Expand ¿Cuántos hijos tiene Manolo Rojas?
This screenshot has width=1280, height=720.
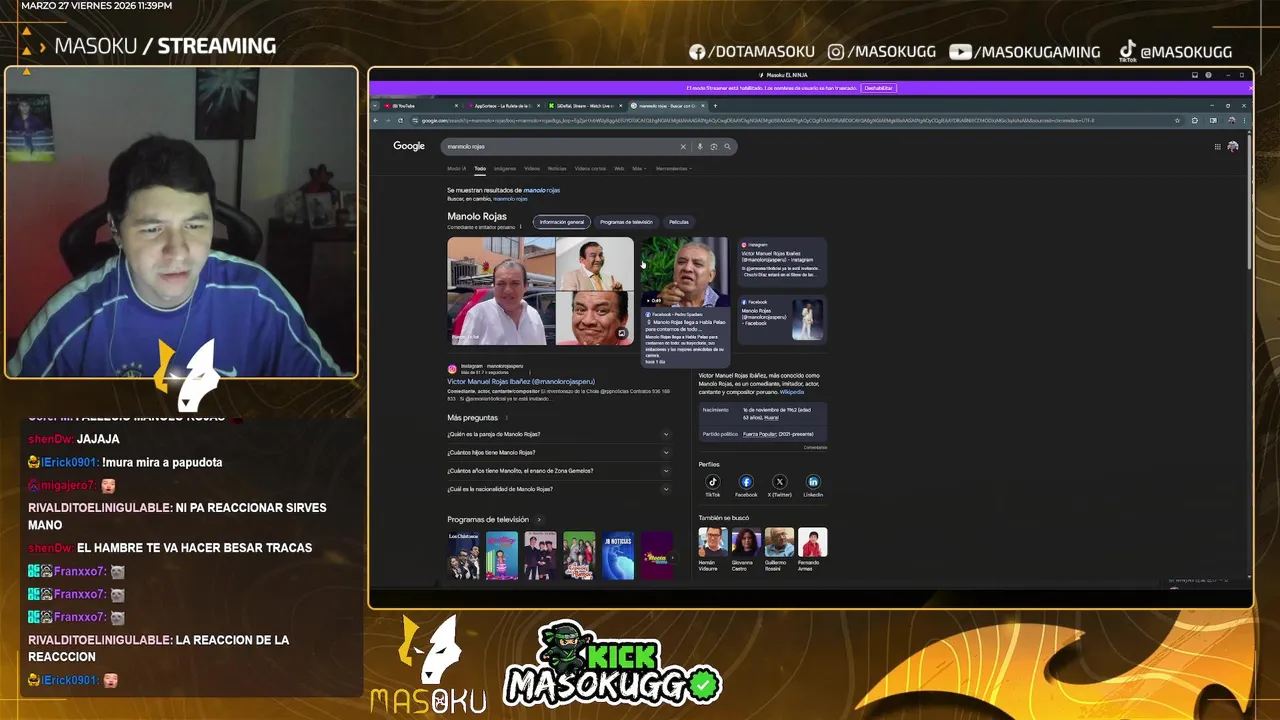point(558,453)
